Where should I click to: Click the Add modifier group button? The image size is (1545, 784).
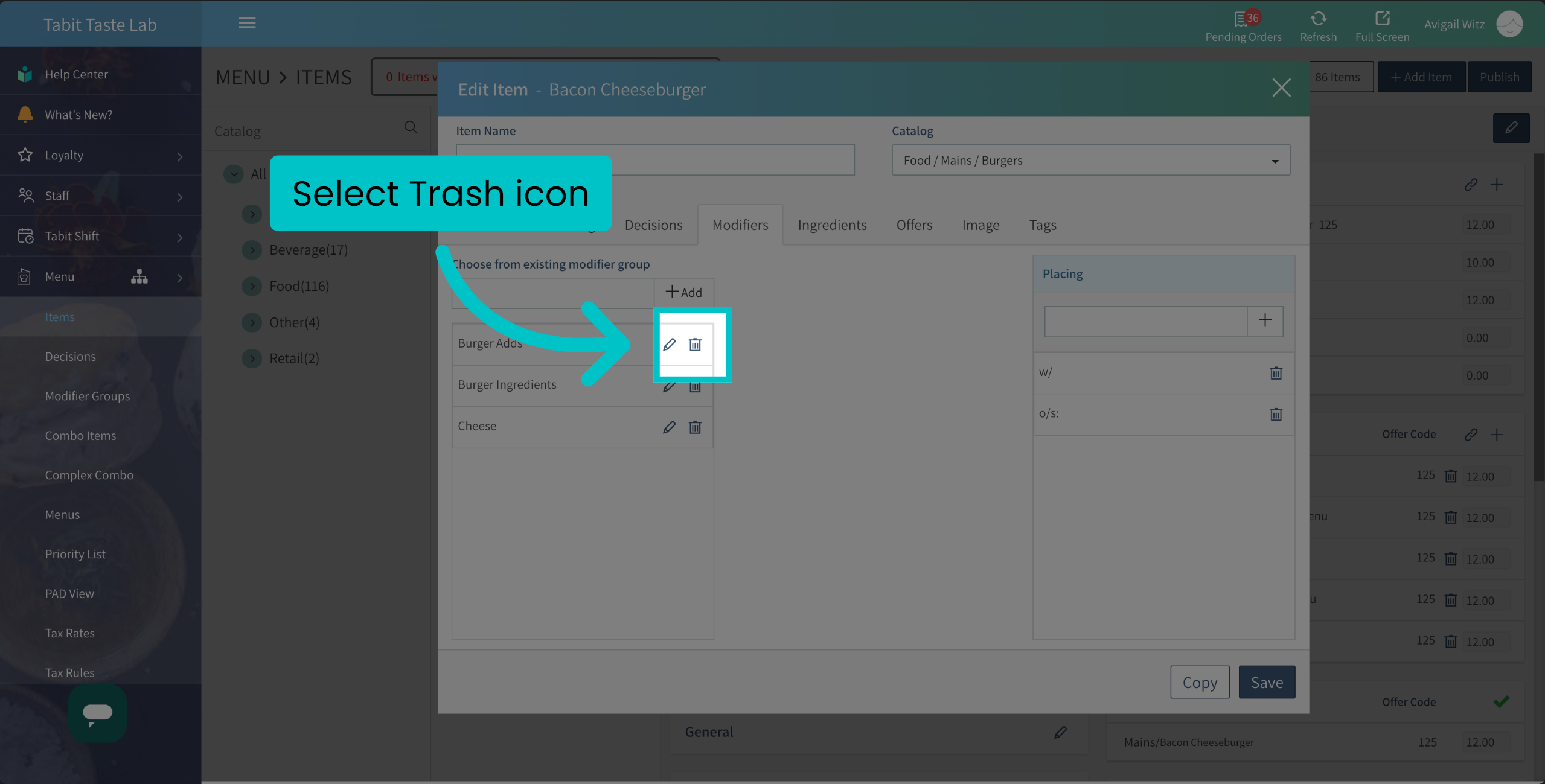(x=683, y=293)
